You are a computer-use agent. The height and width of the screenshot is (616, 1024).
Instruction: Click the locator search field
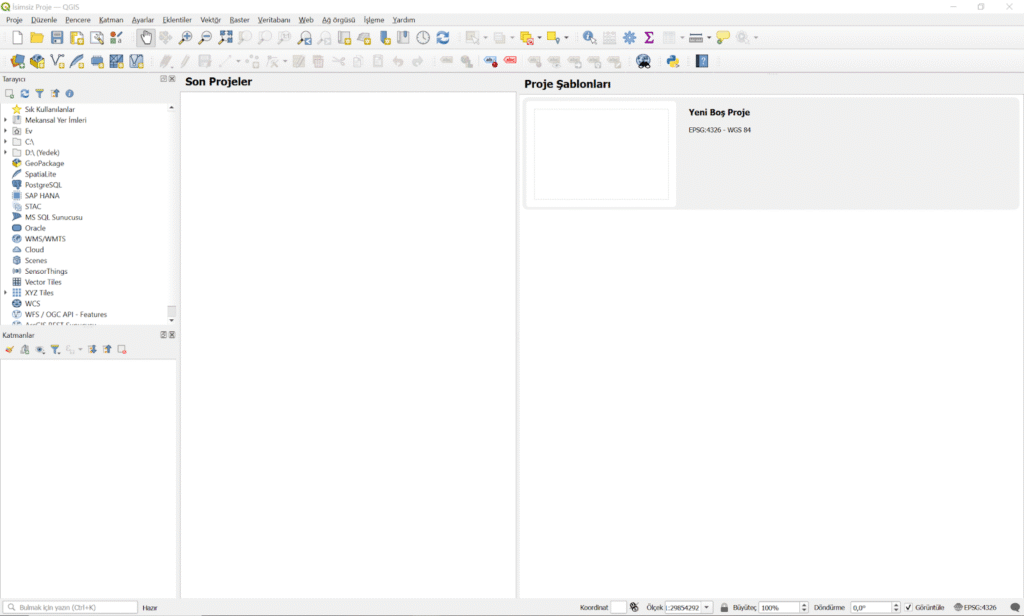70,607
